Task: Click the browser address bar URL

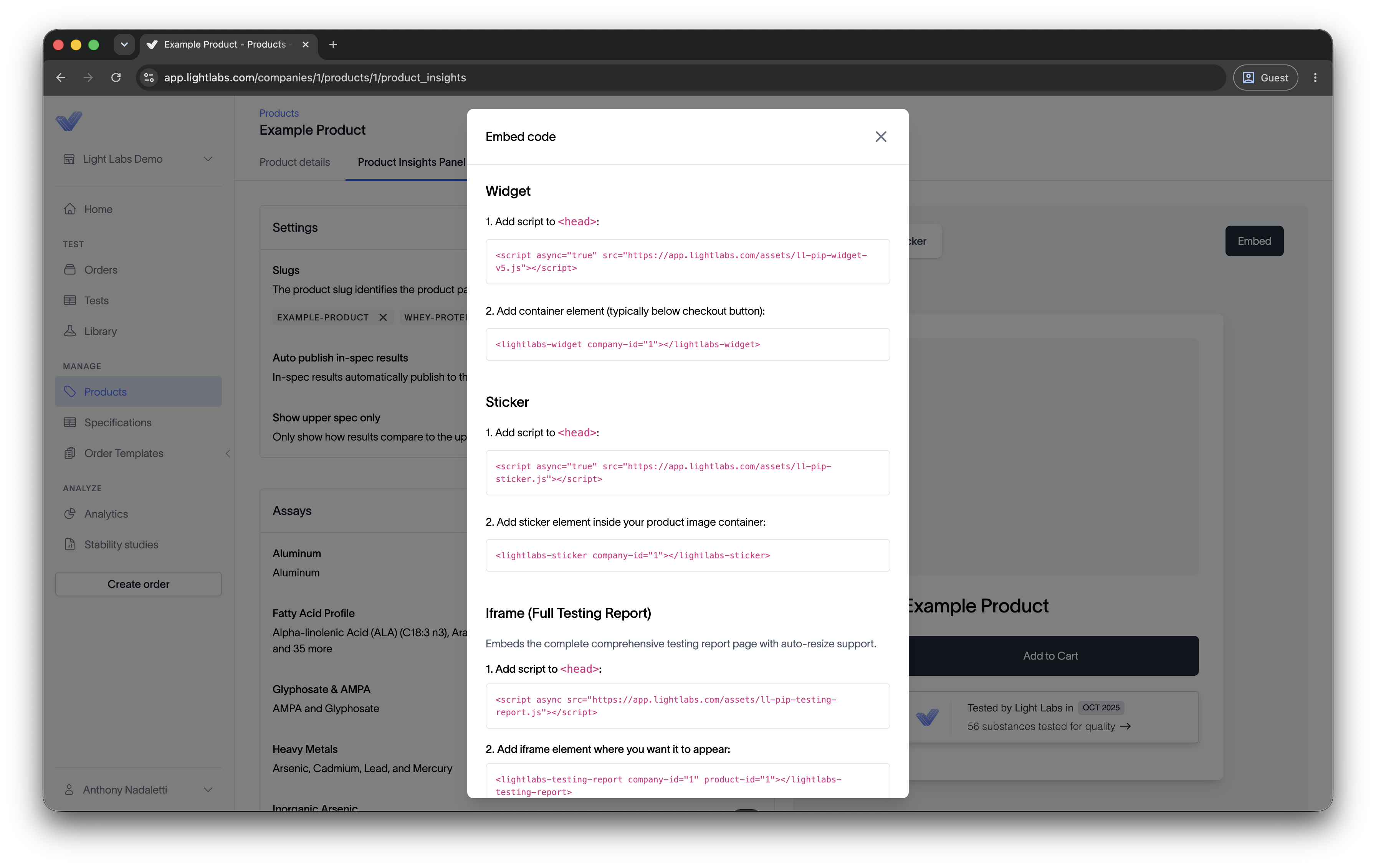Action: 315,78
